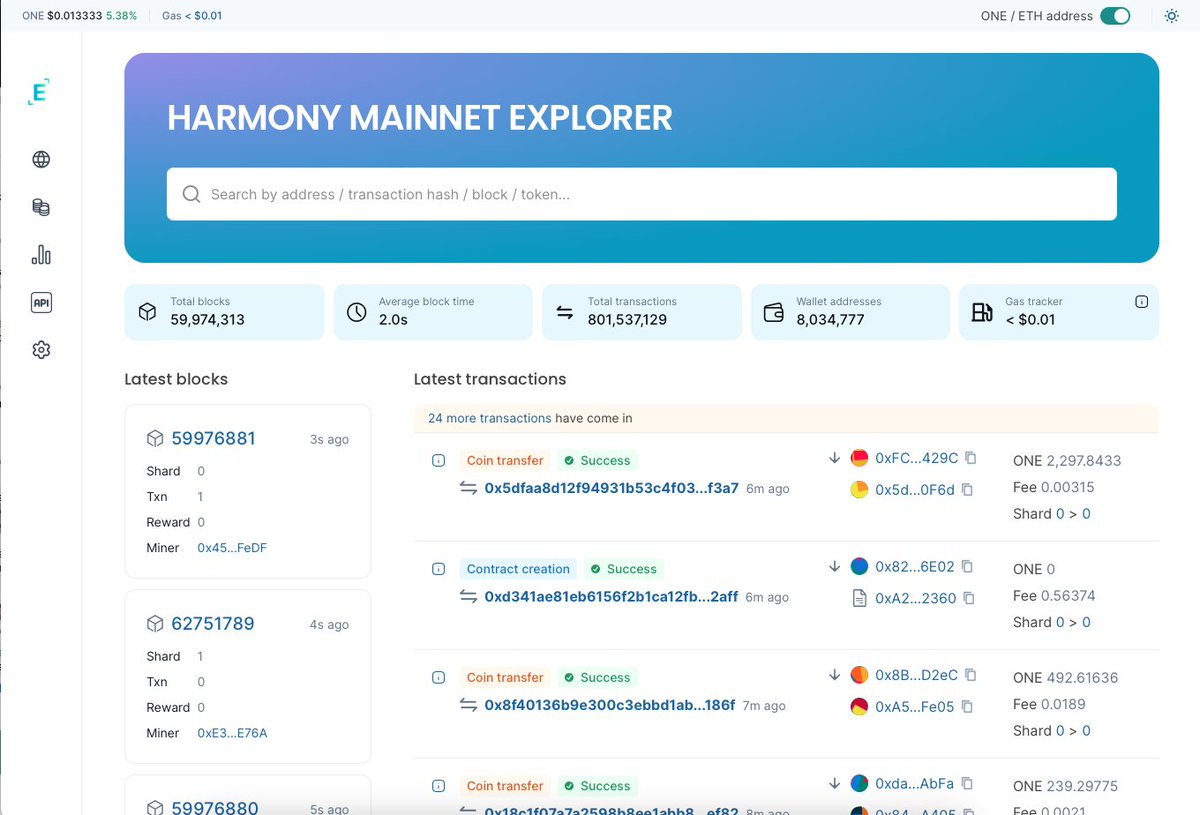Open contract address 0xA2...2360
Viewport: 1200px width, 815px height.
pyautogui.click(x=915, y=598)
